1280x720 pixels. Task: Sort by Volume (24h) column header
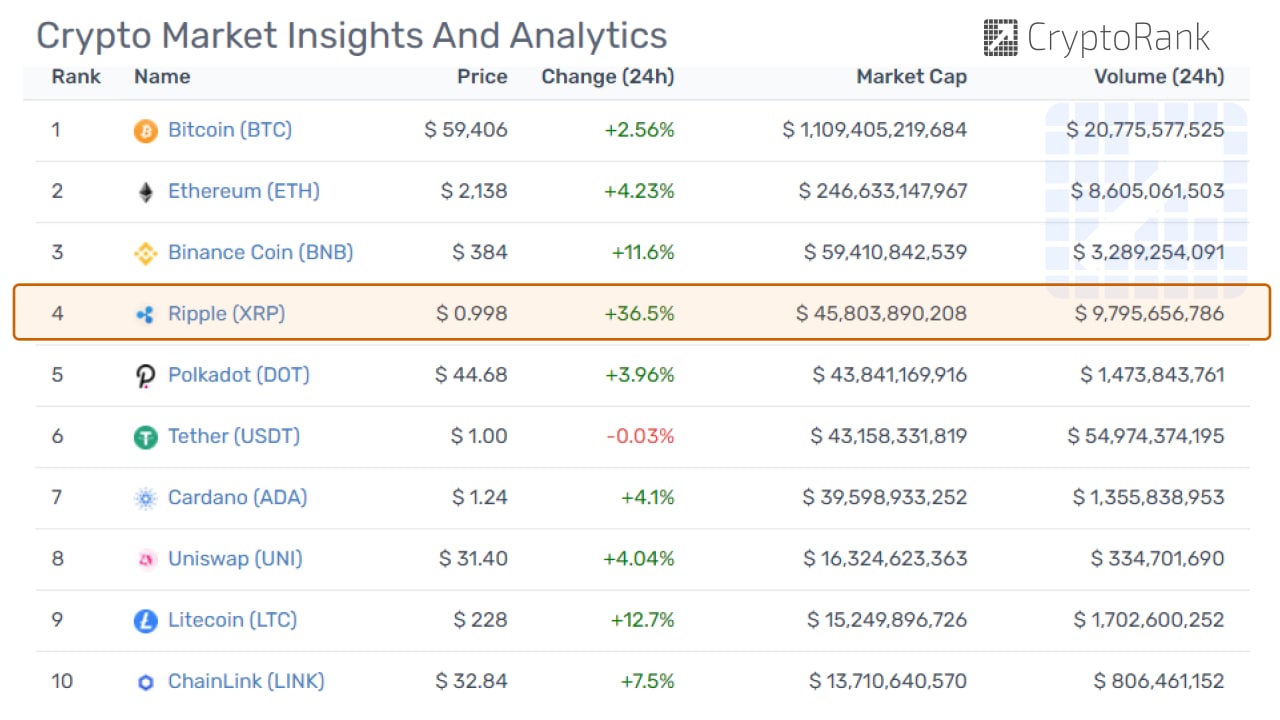tap(1159, 77)
